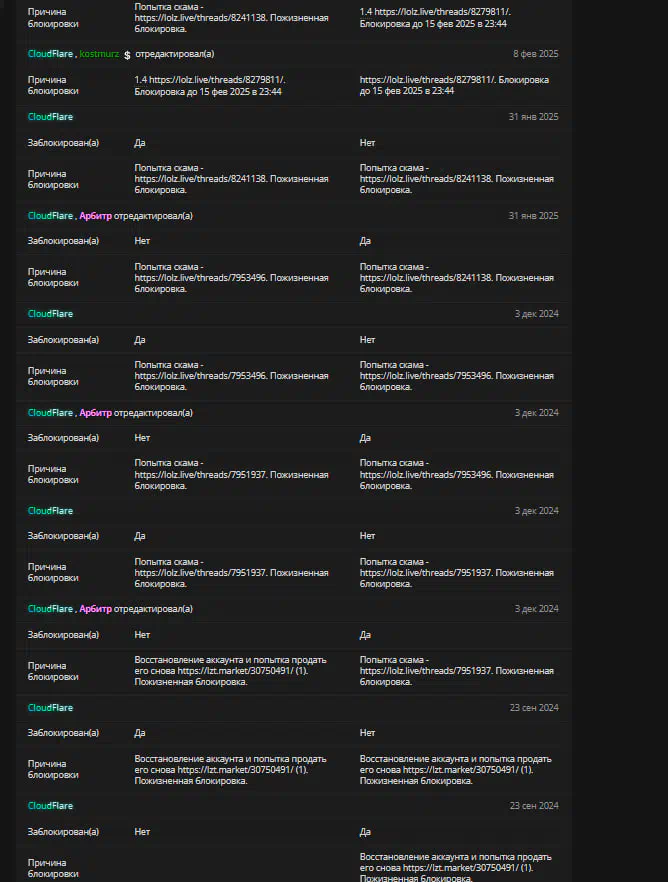Open the threads/7951937 link beside the Восстановление аккаунта reason
Screen dimensions: 668x882
[425, 671]
